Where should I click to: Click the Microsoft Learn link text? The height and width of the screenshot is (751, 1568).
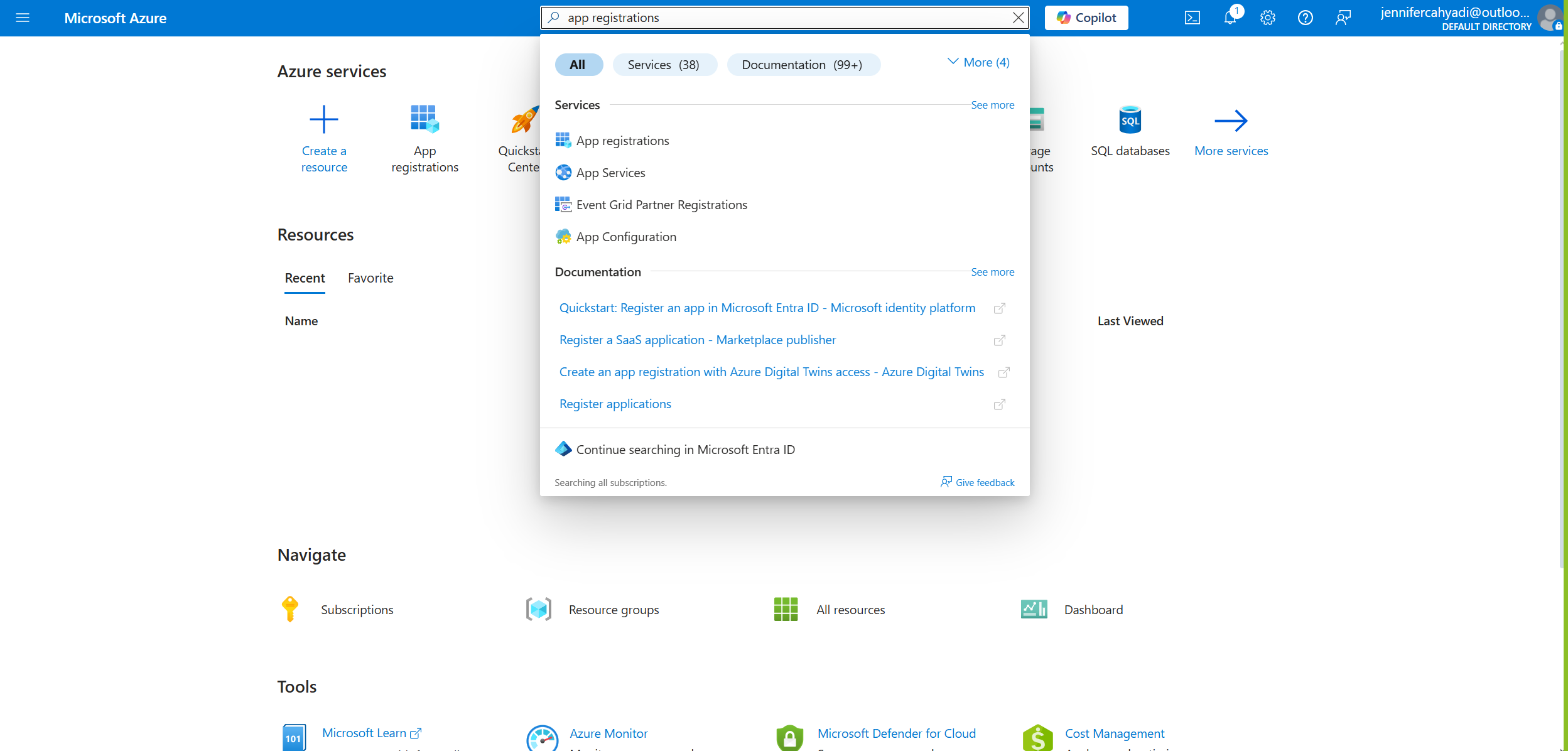tap(364, 733)
